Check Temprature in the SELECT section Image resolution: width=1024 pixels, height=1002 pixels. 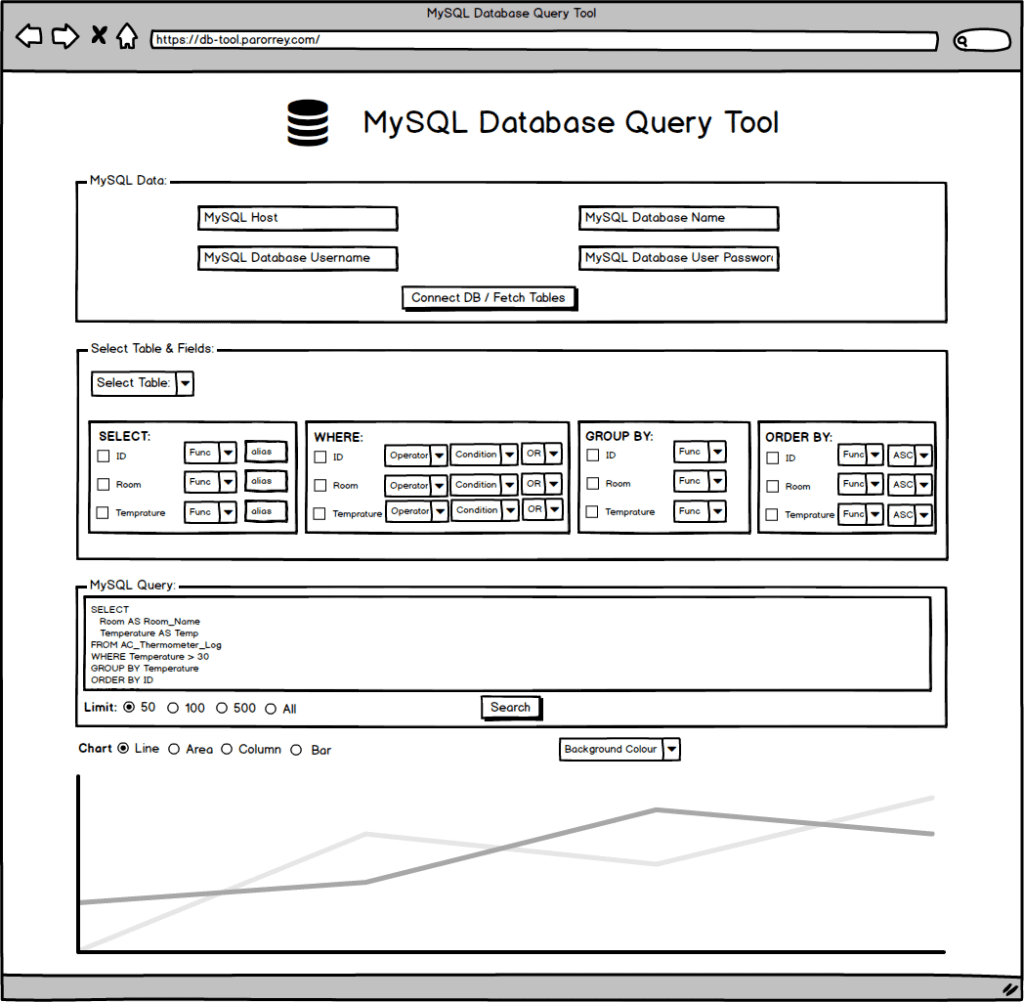(x=103, y=513)
